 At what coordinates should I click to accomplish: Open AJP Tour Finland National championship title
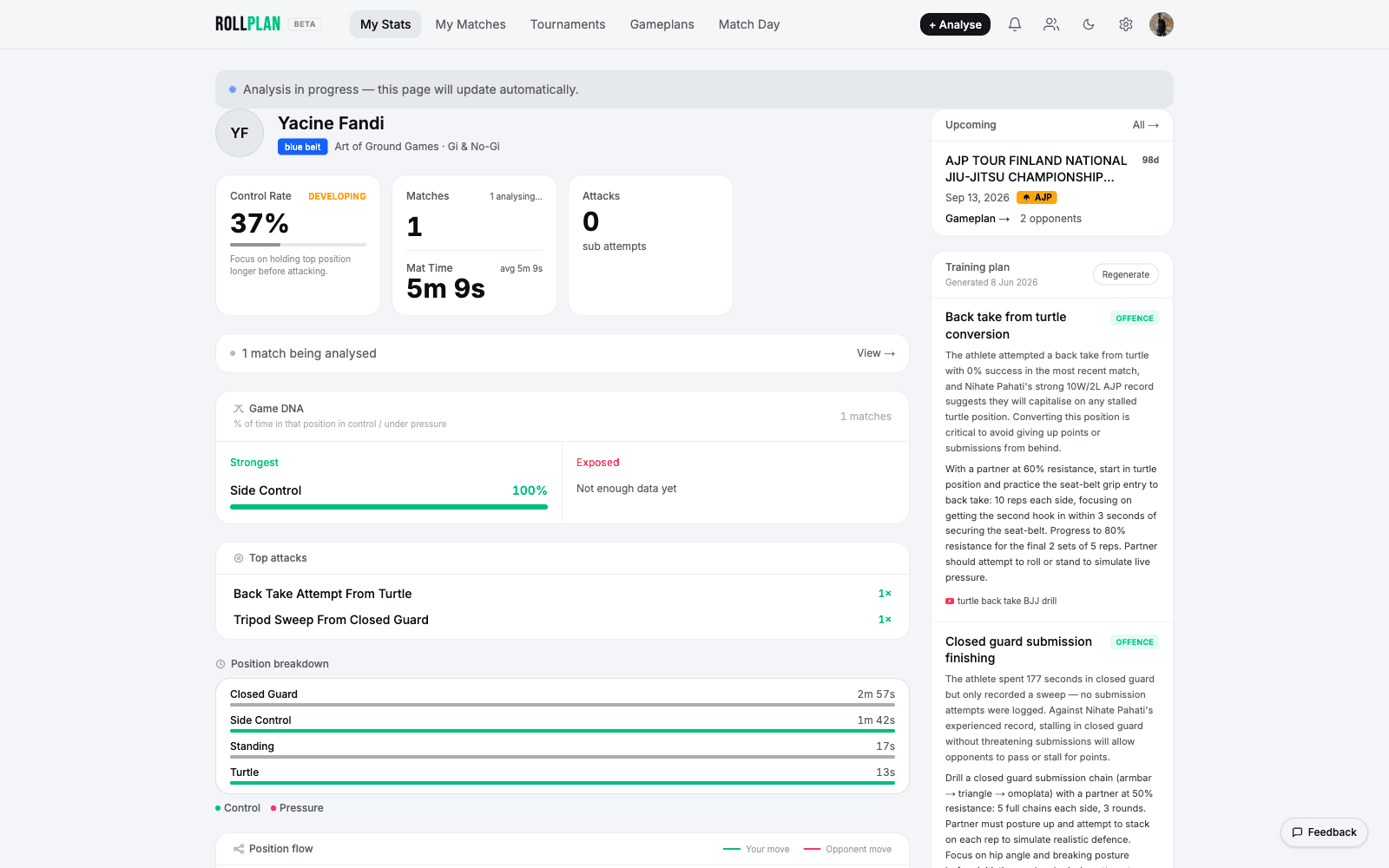tap(1036, 168)
